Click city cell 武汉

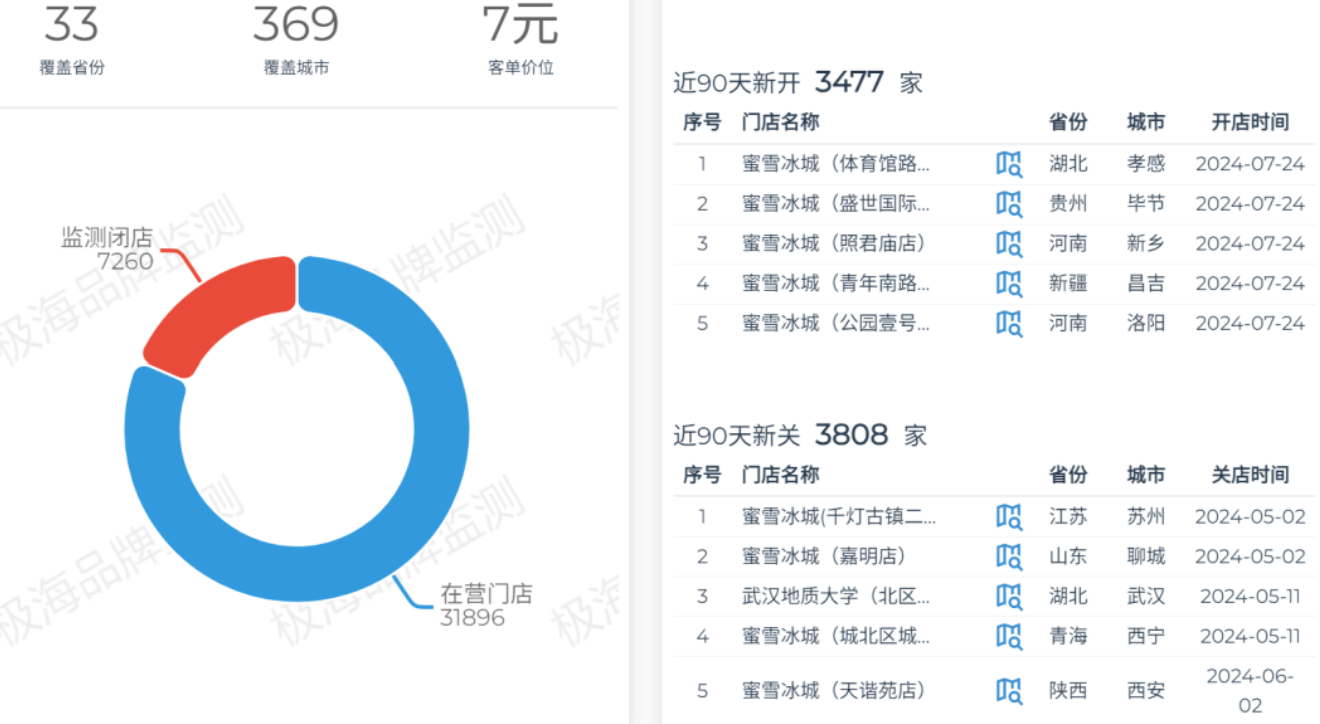click(1146, 597)
